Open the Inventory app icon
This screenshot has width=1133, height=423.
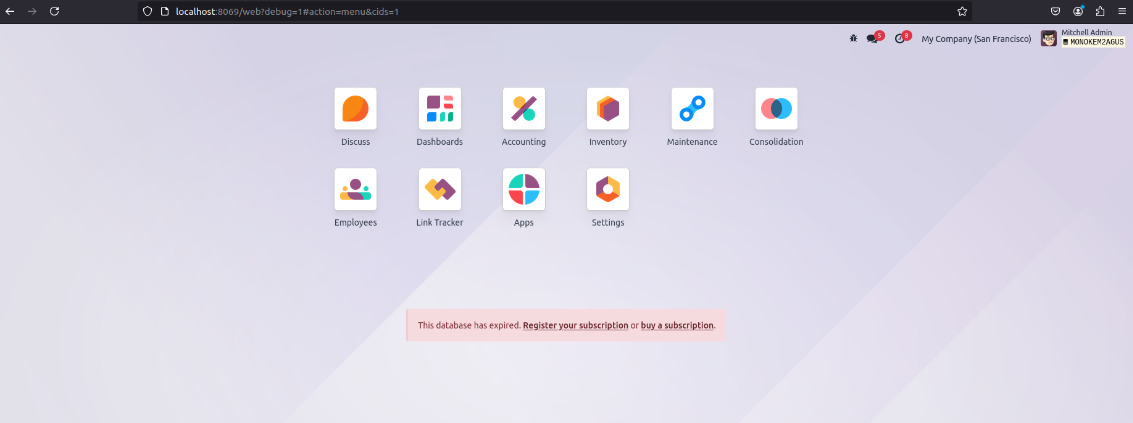pos(607,109)
